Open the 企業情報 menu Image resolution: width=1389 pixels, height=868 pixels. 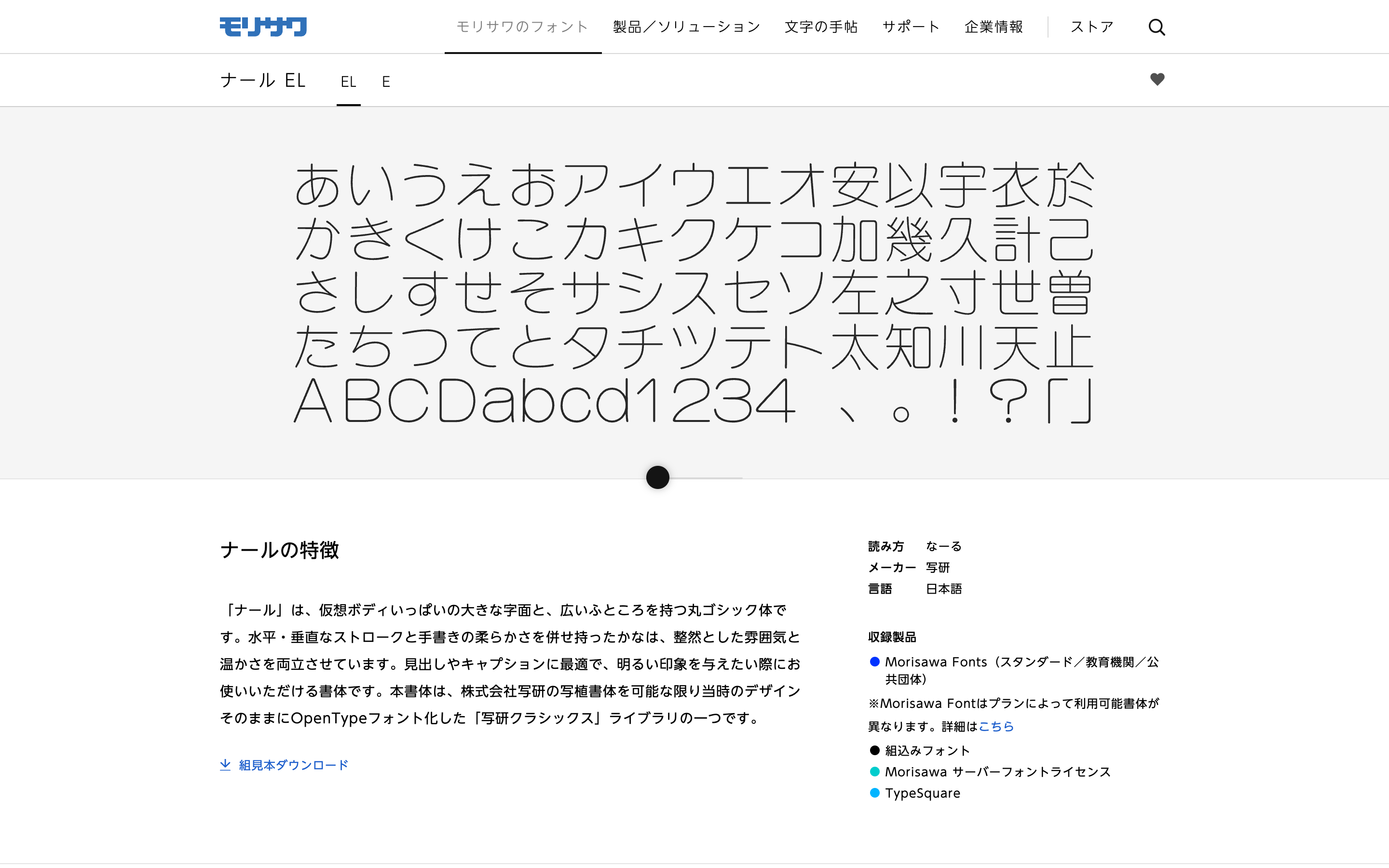(994, 27)
